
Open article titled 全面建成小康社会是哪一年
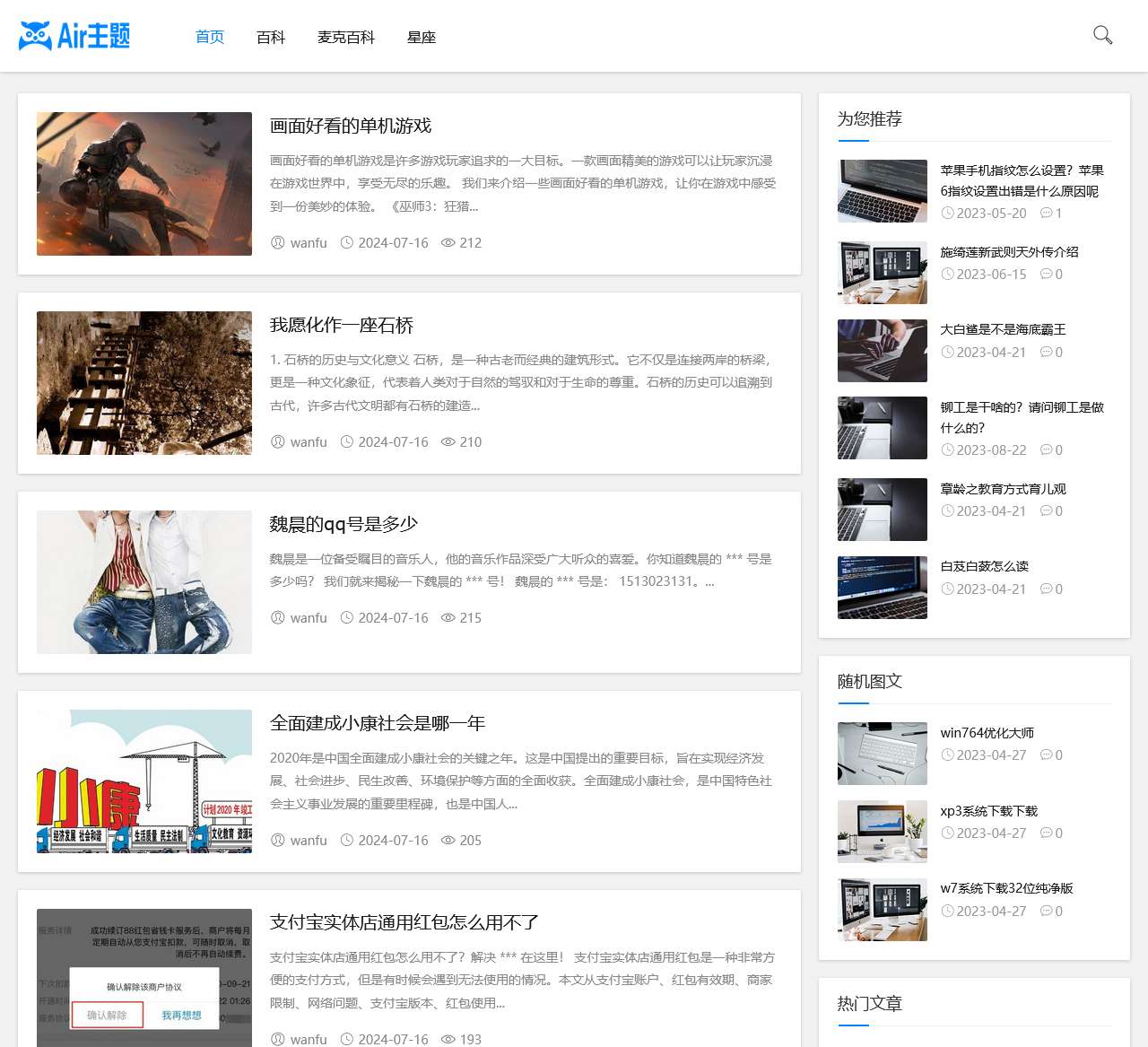click(378, 723)
